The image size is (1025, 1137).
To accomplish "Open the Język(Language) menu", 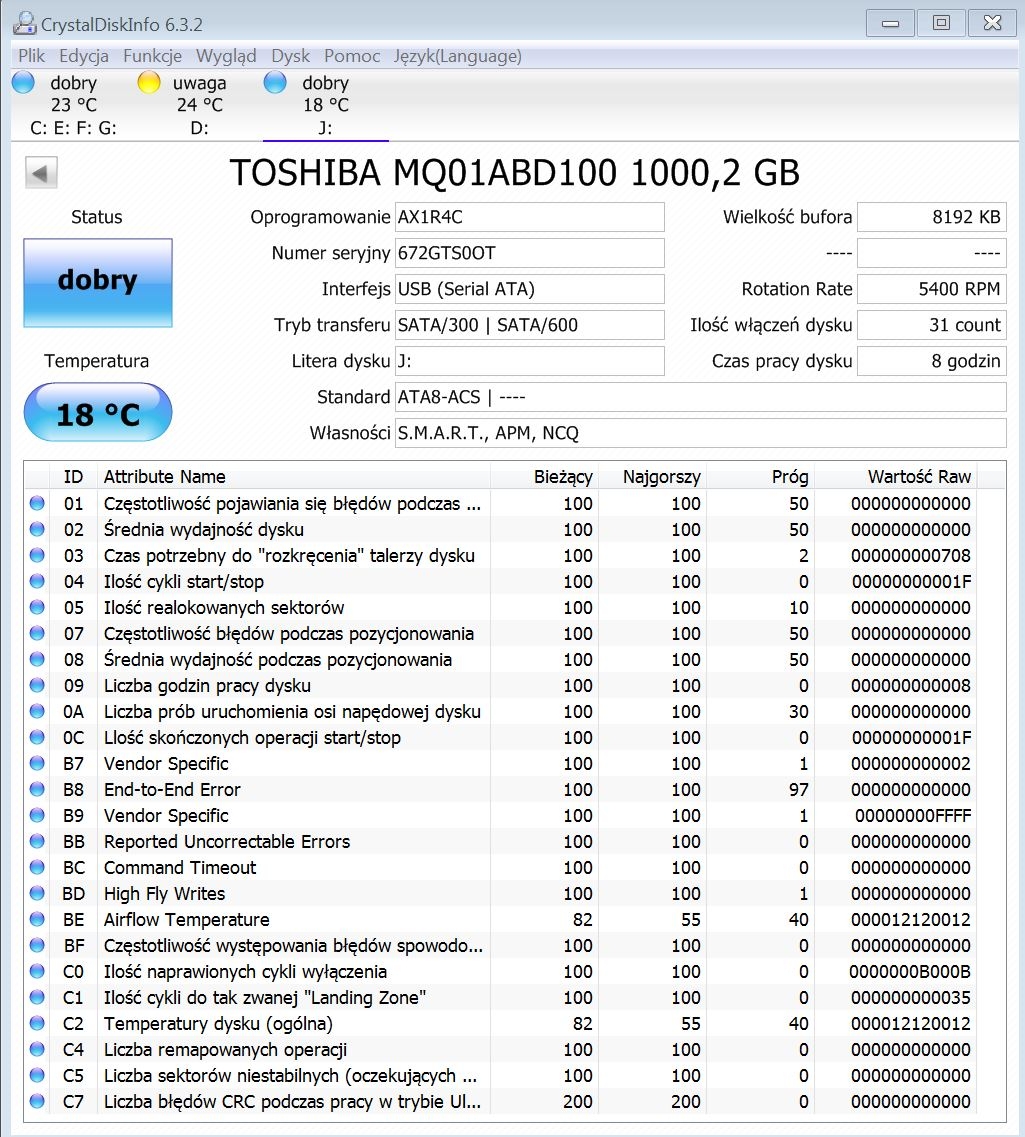I will 457,56.
